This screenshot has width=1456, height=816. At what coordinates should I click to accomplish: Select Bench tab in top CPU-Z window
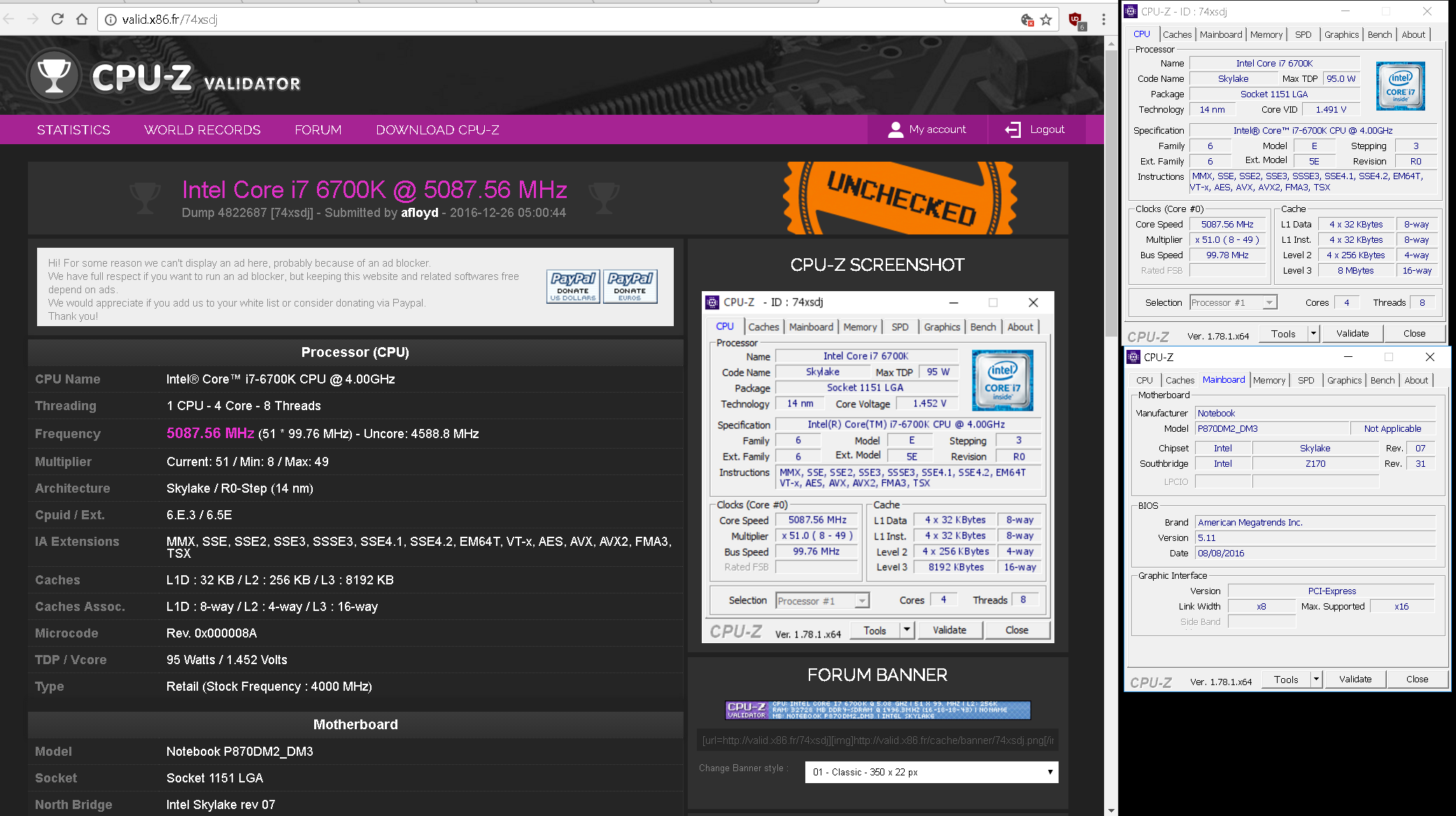tap(1380, 34)
